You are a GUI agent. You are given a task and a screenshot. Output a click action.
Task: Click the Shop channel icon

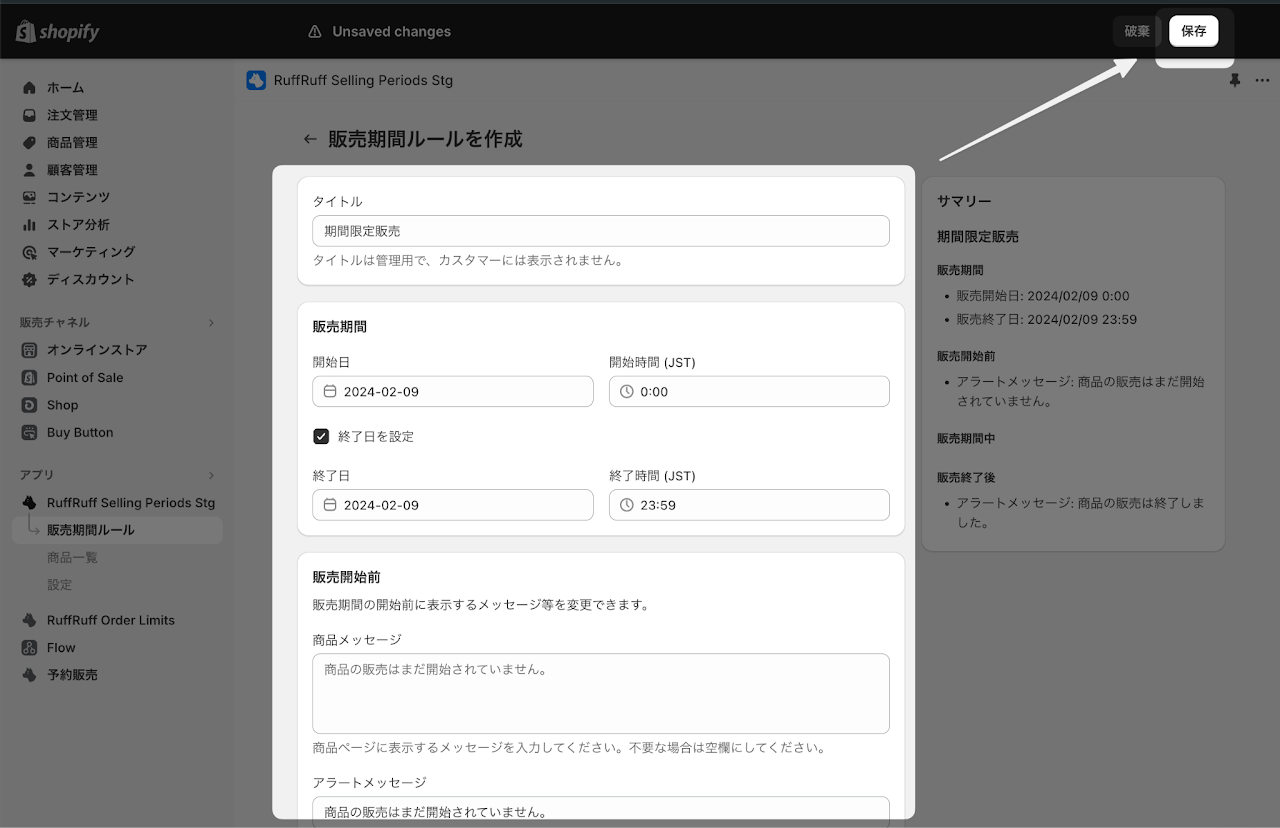tap(29, 405)
